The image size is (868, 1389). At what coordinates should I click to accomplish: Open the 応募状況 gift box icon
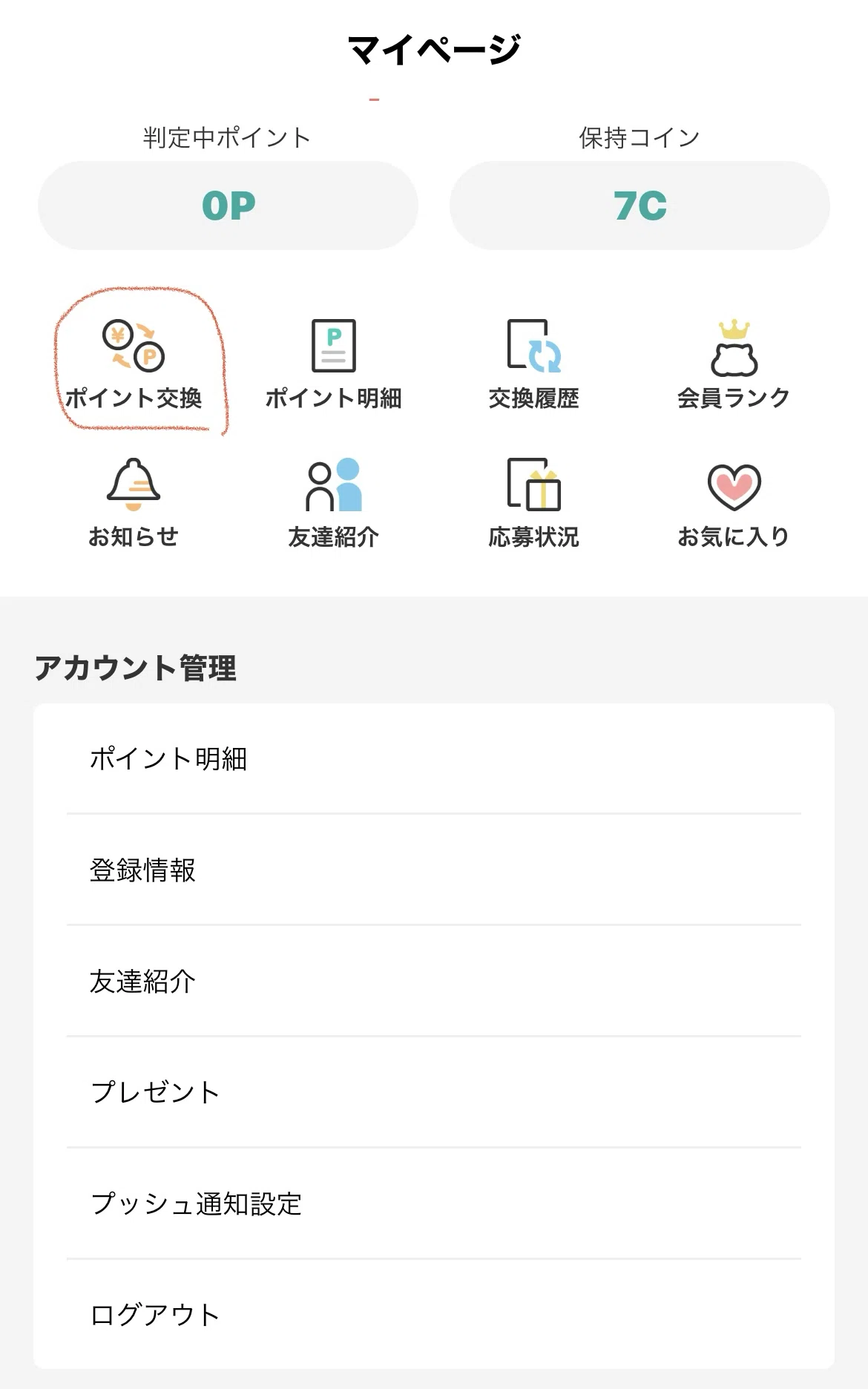pos(533,485)
